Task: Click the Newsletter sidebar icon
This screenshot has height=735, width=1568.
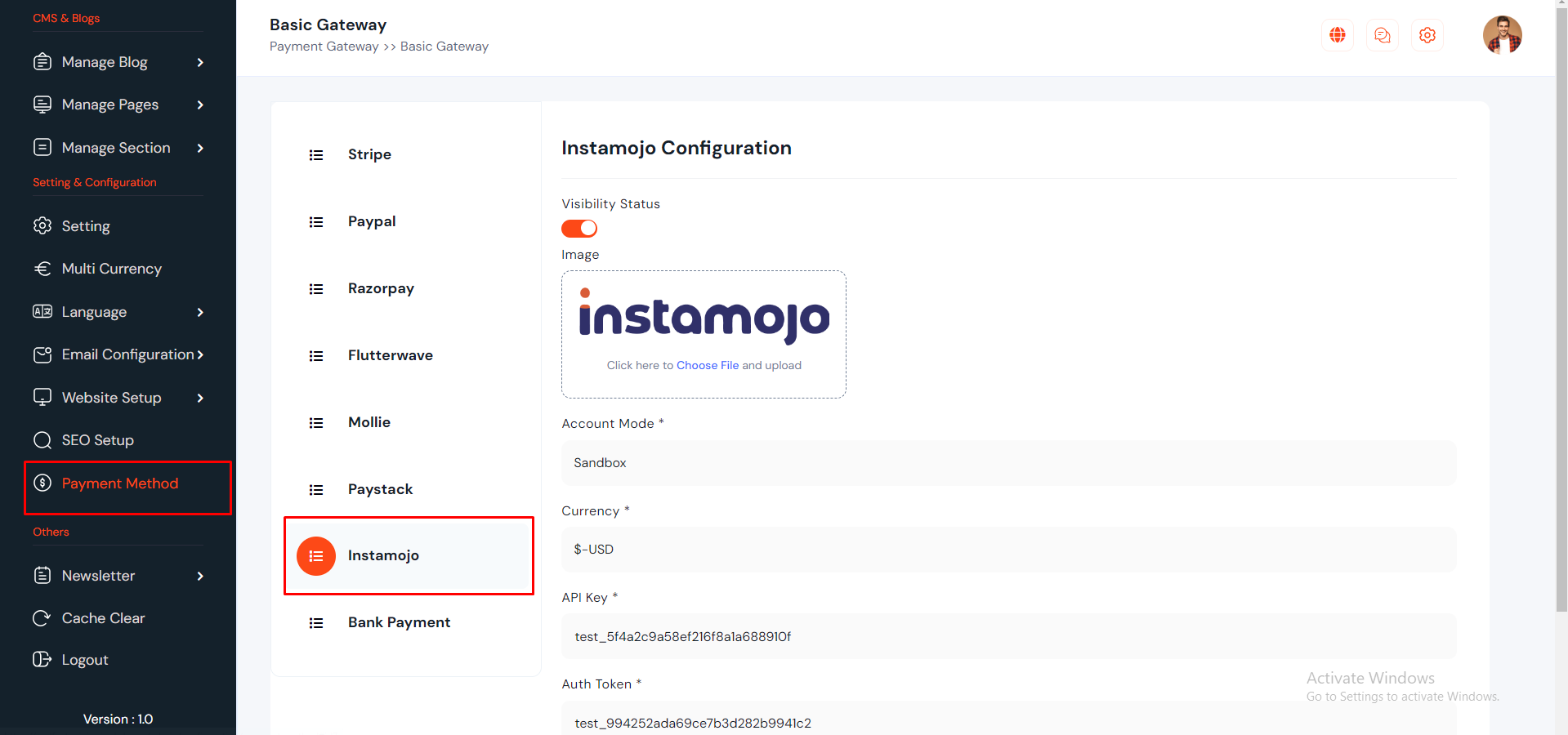Action: coord(42,576)
